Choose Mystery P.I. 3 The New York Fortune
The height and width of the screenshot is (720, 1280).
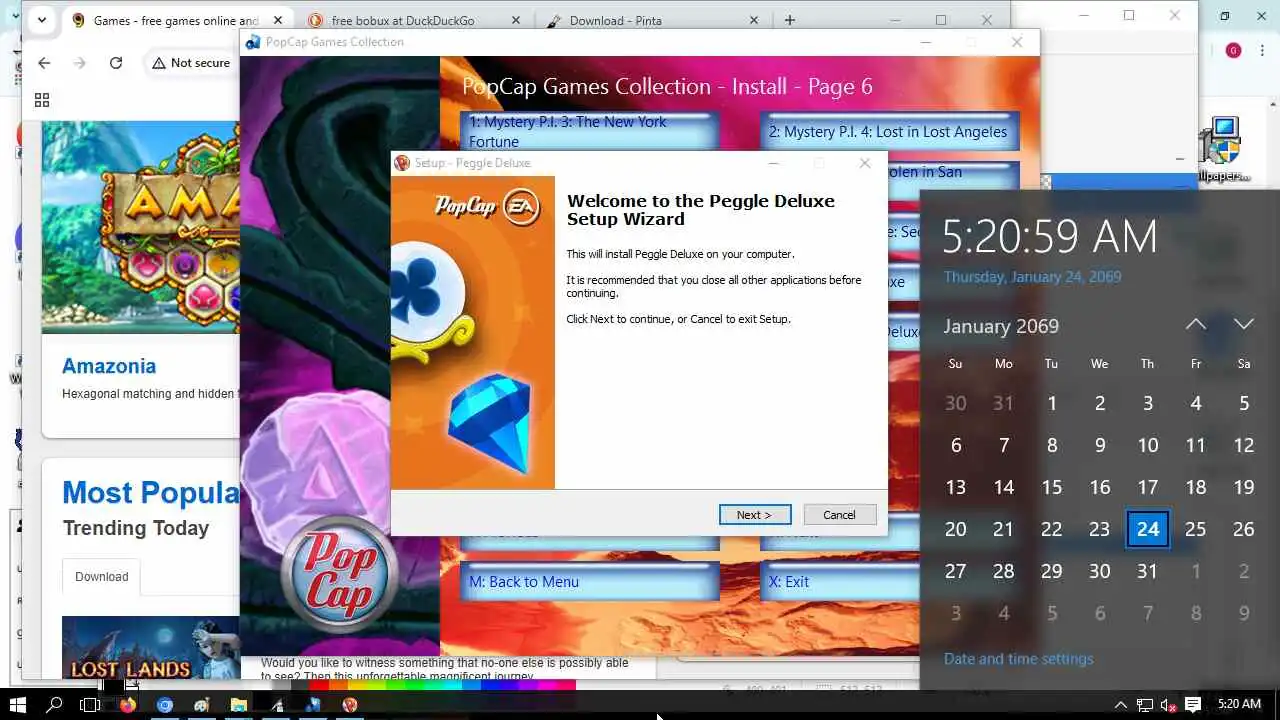[589, 131]
